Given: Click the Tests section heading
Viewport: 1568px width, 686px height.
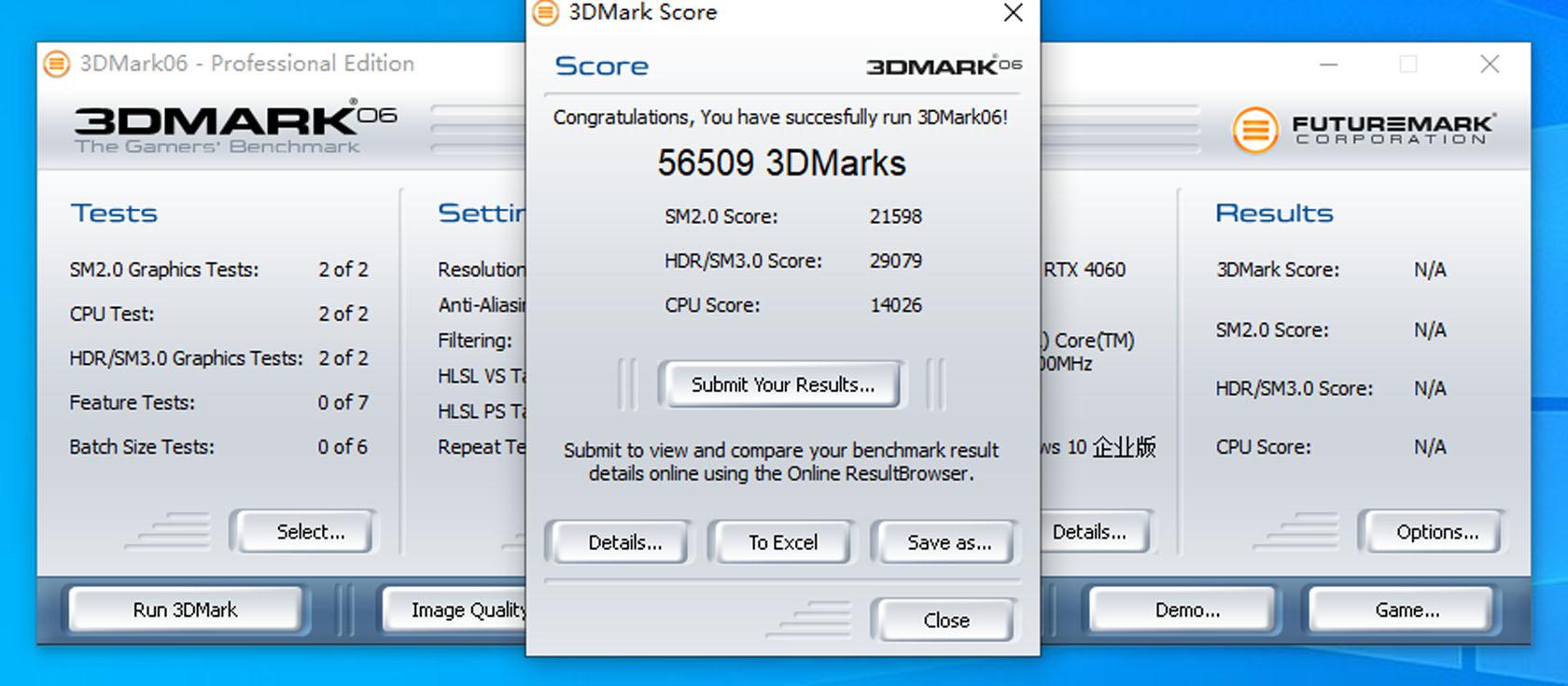Looking at the screenshot, I should (114, 213).
